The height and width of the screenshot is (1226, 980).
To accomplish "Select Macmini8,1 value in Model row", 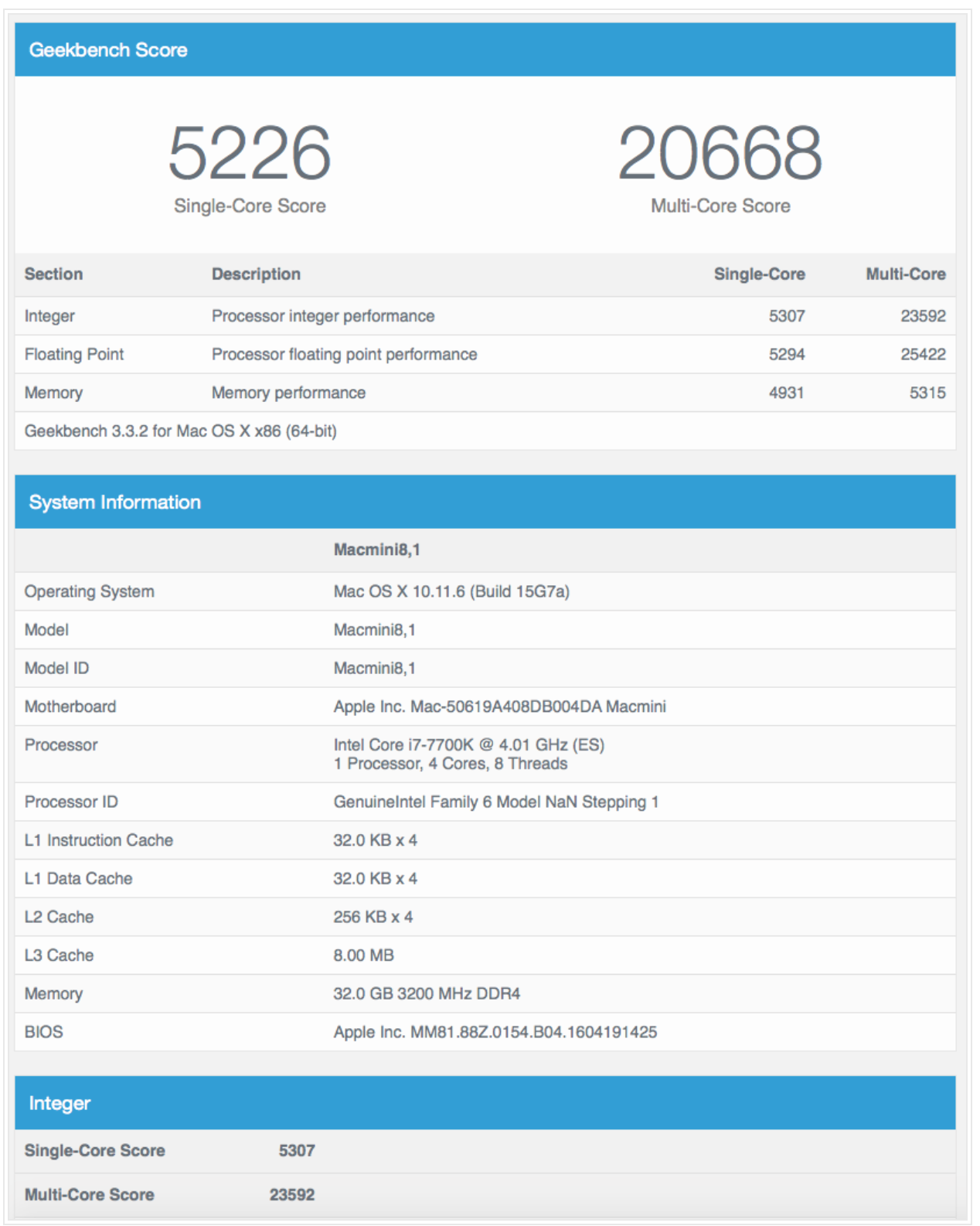I will click(374, 630).
